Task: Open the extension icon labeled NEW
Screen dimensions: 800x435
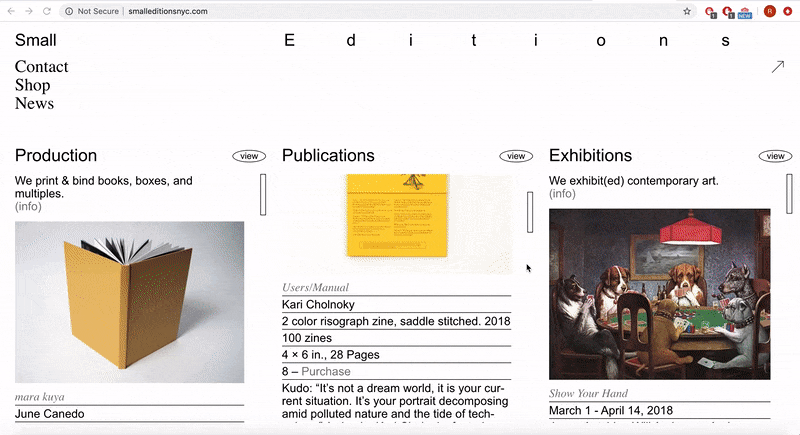Action: tap(745, 12)
